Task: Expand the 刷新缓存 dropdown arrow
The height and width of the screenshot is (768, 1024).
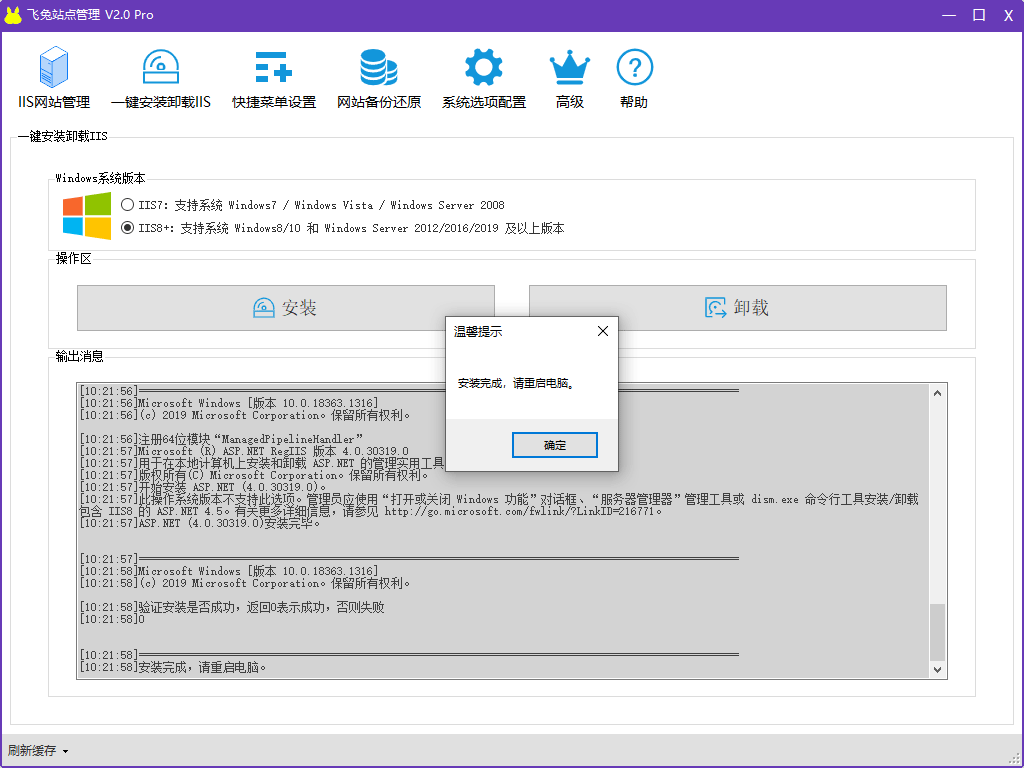Action: 65,751
